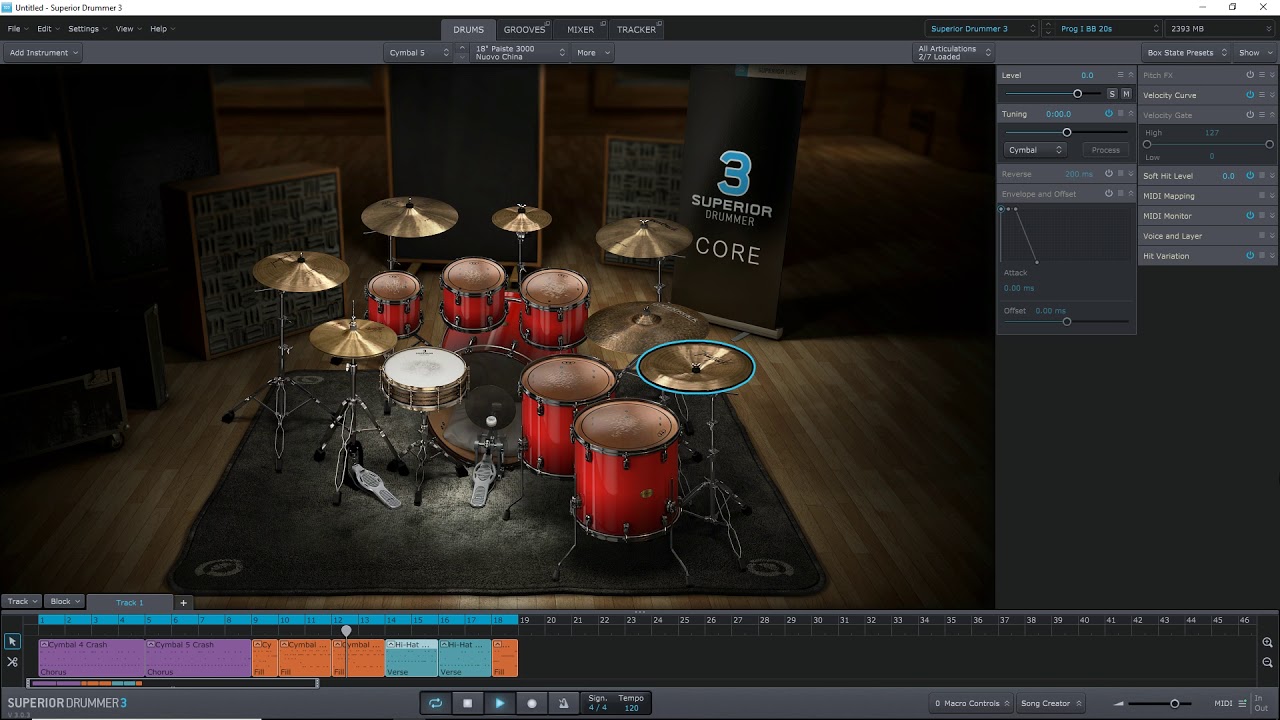The height and width of the screenshot is (720, 1280).
Task: Open the Show dropdown
Action: tap(1254, 53)
